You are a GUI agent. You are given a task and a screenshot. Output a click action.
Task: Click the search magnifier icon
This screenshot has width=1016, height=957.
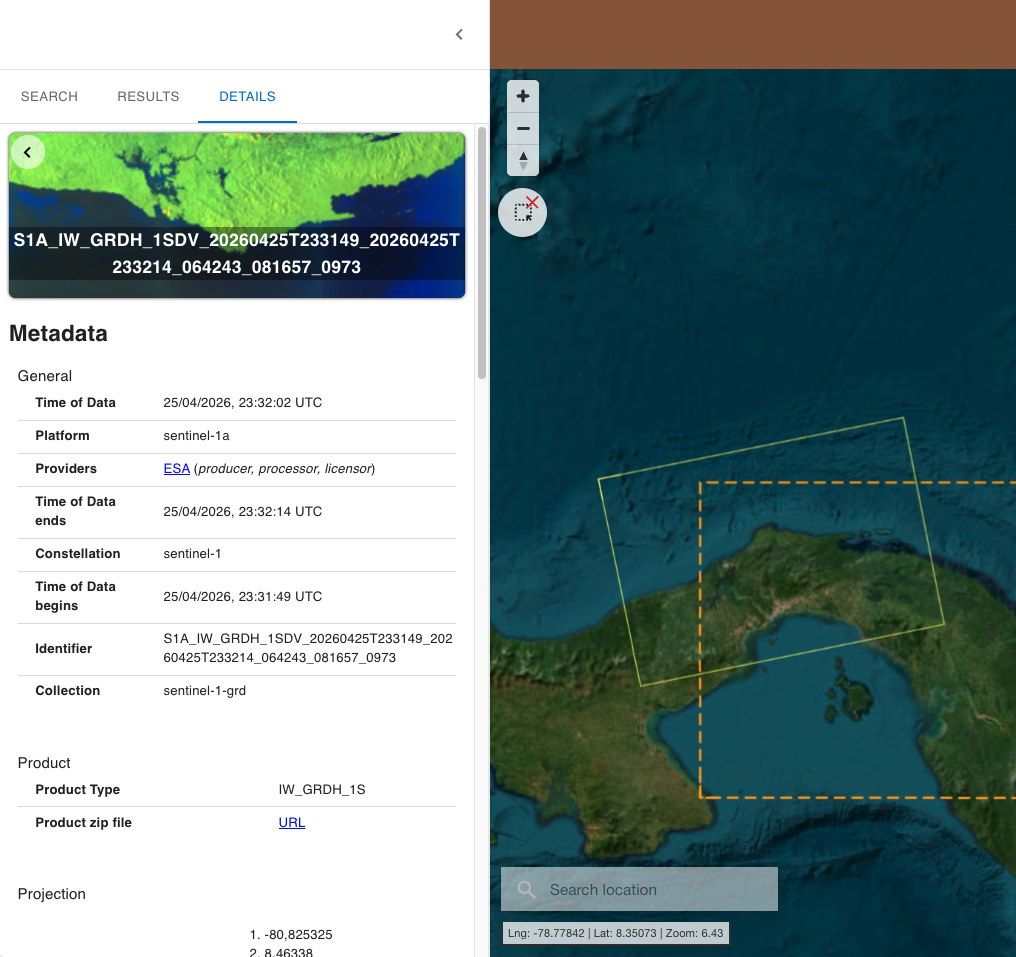click(526, 889)
